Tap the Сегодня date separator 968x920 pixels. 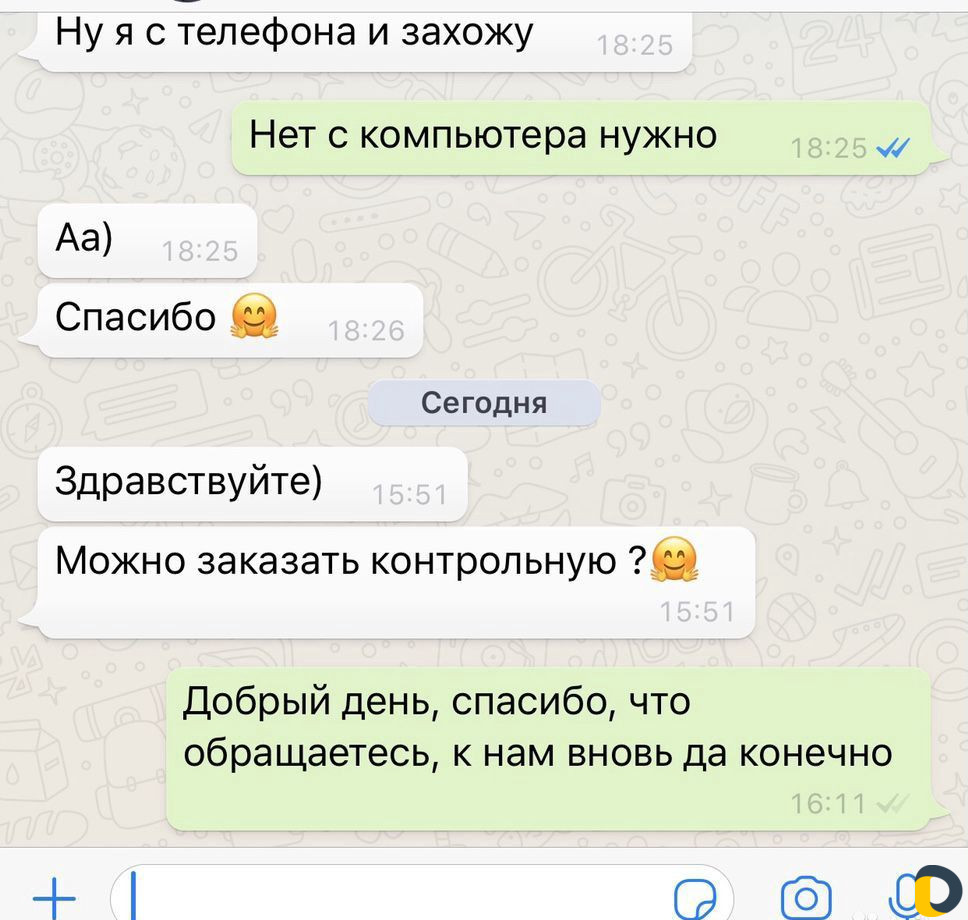click(x=484, y=403)
